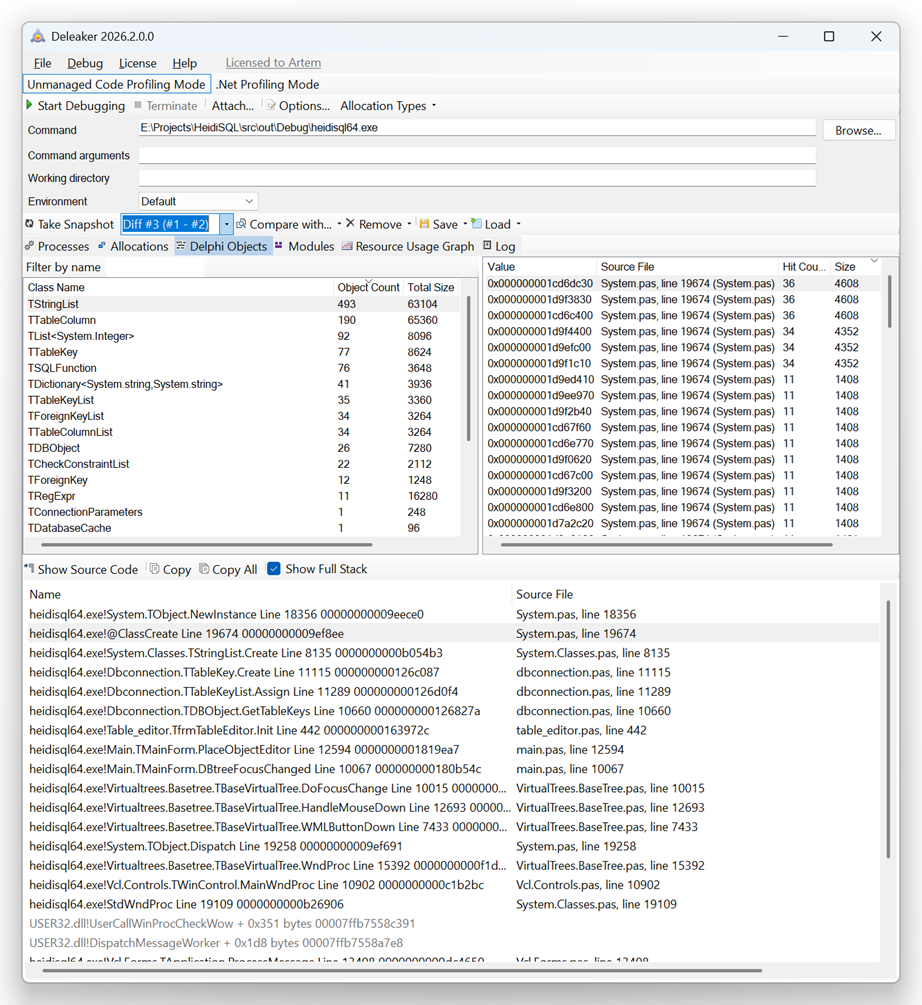Click the Log tab icon
Image resolution: width=922 pixels, height=1005 pixels.
(488, 245)
